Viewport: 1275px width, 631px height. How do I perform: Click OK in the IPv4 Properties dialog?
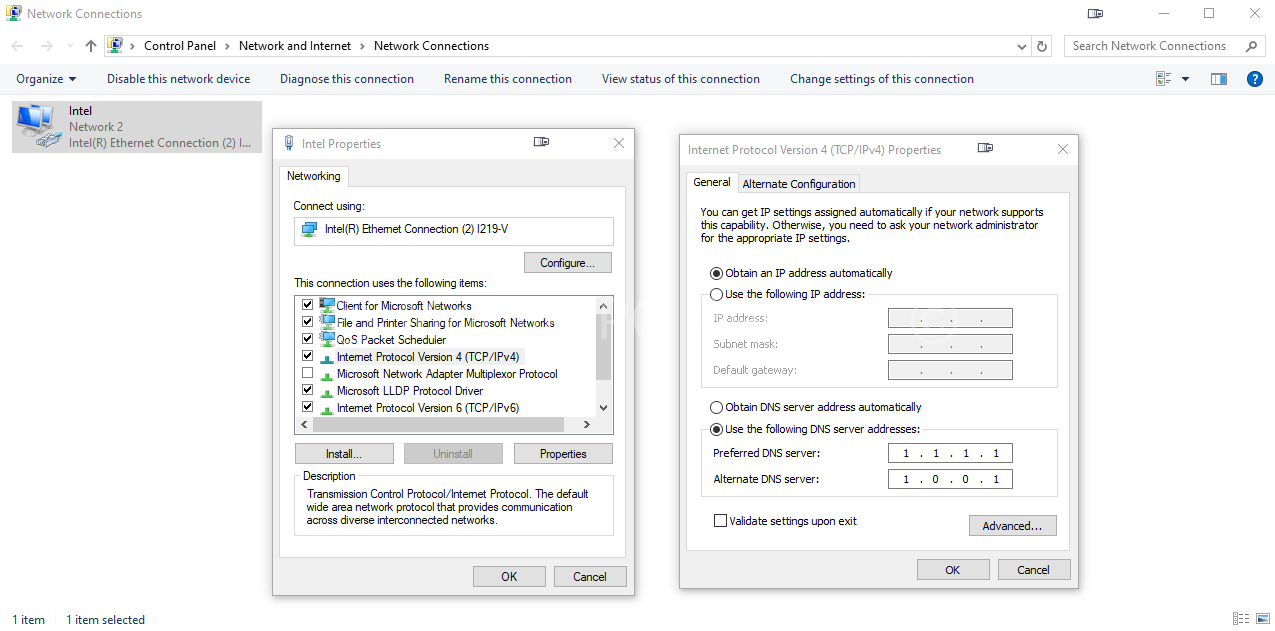(x=953, y=569)
